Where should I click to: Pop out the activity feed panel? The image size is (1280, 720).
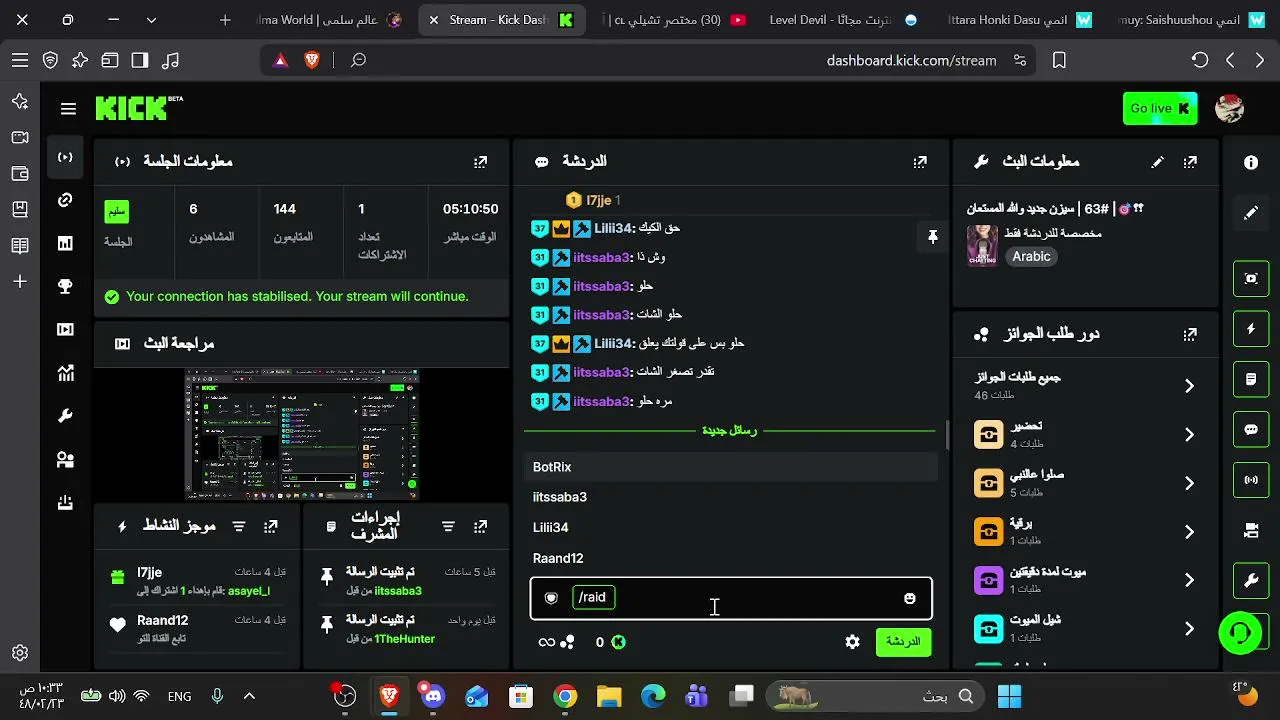(x=271, y=526)
